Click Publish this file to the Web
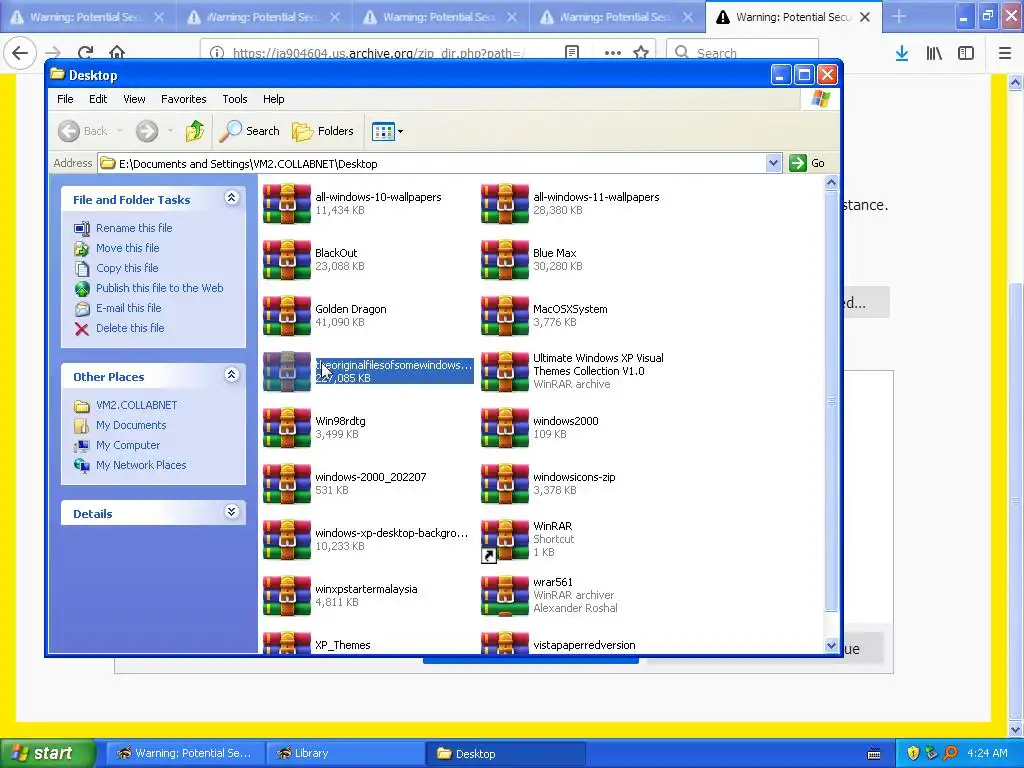1024x768 pixels. [x=159, y=288]
